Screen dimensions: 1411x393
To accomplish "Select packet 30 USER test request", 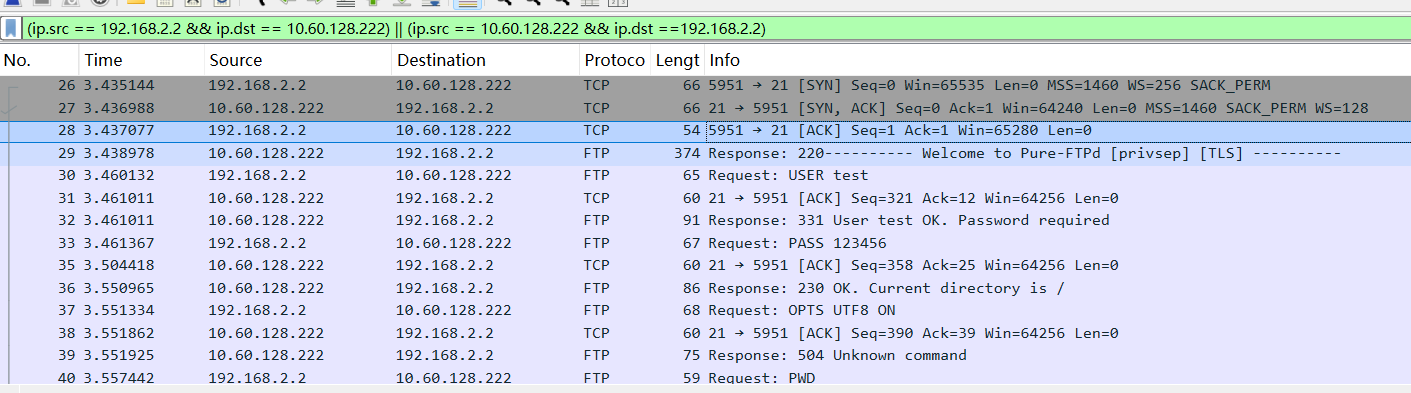I will pyautogui.click(x=705, y=175).
